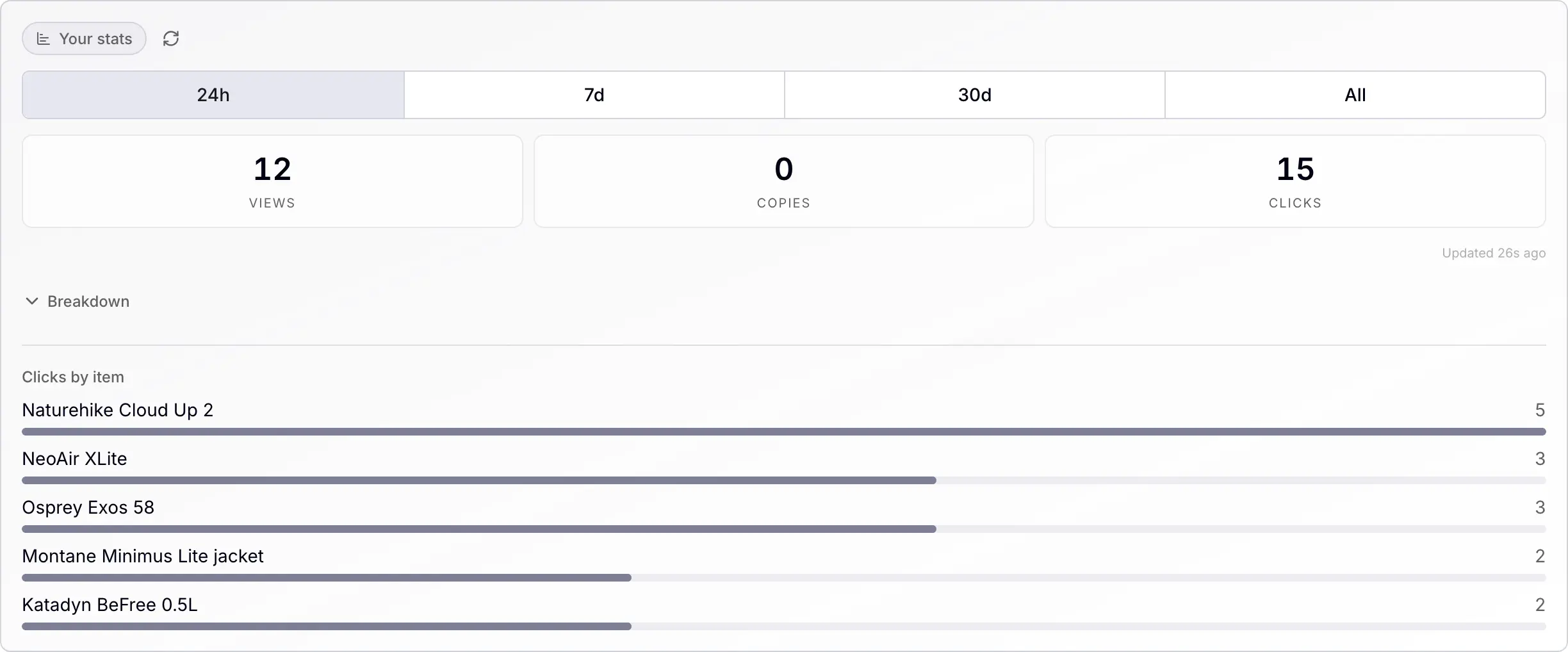The image size is (1568, 652).
Task: Click the Updated 26s ago label
Action: pyautogui.click(x=1494, y=253)
